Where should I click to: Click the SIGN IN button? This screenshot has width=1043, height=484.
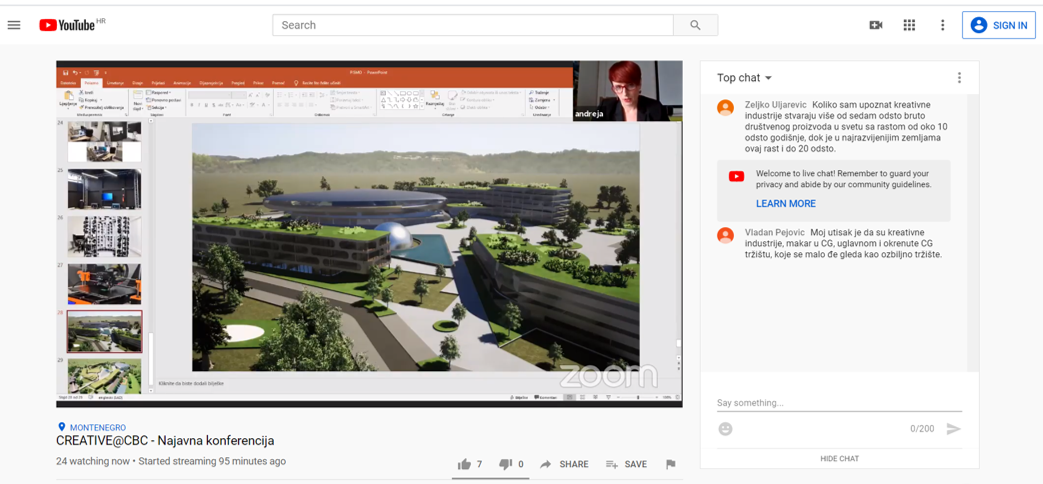[998, 25]
